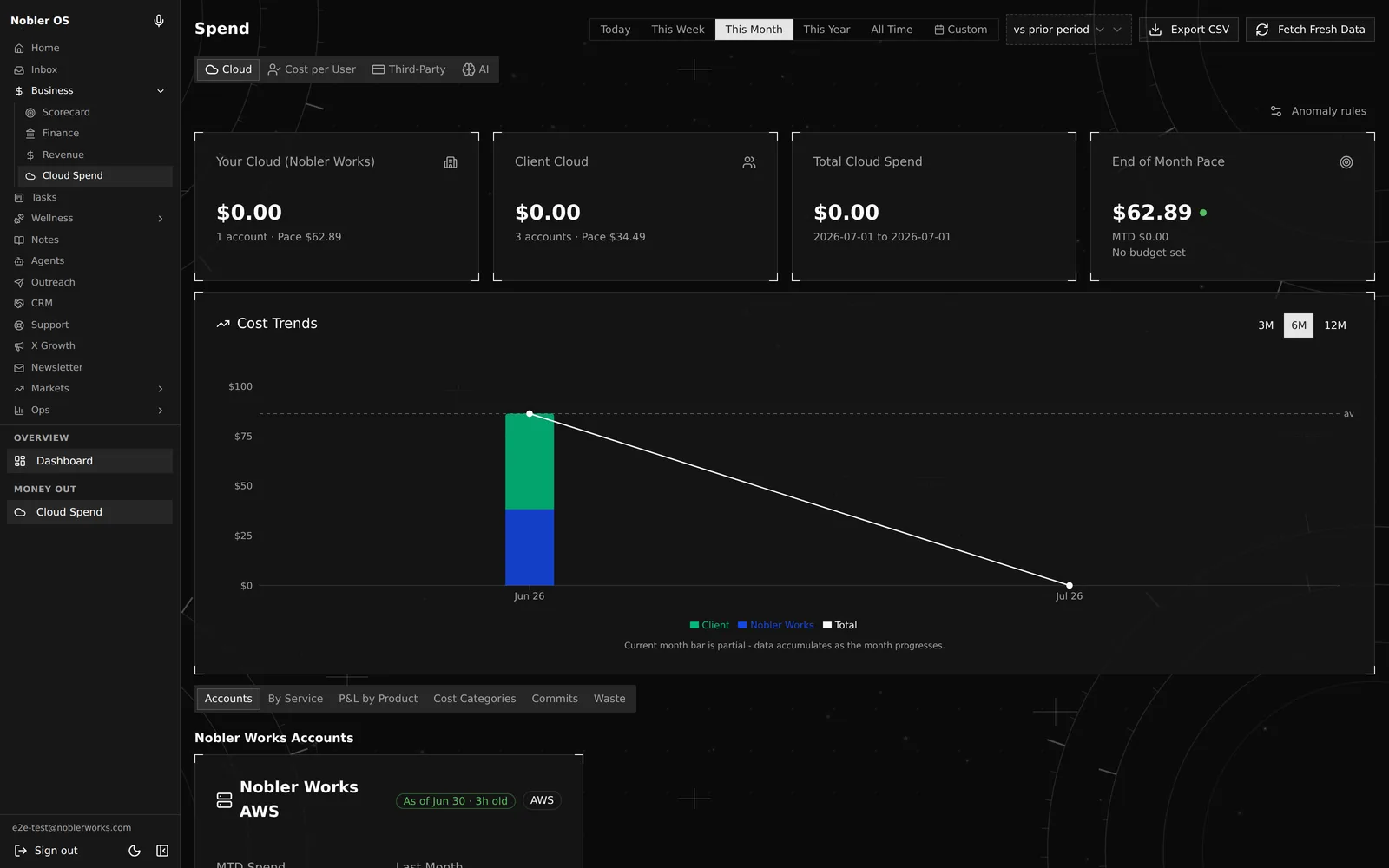Click target icon on End of Month Pace

pyautogui.click(x=1346, y=162)
